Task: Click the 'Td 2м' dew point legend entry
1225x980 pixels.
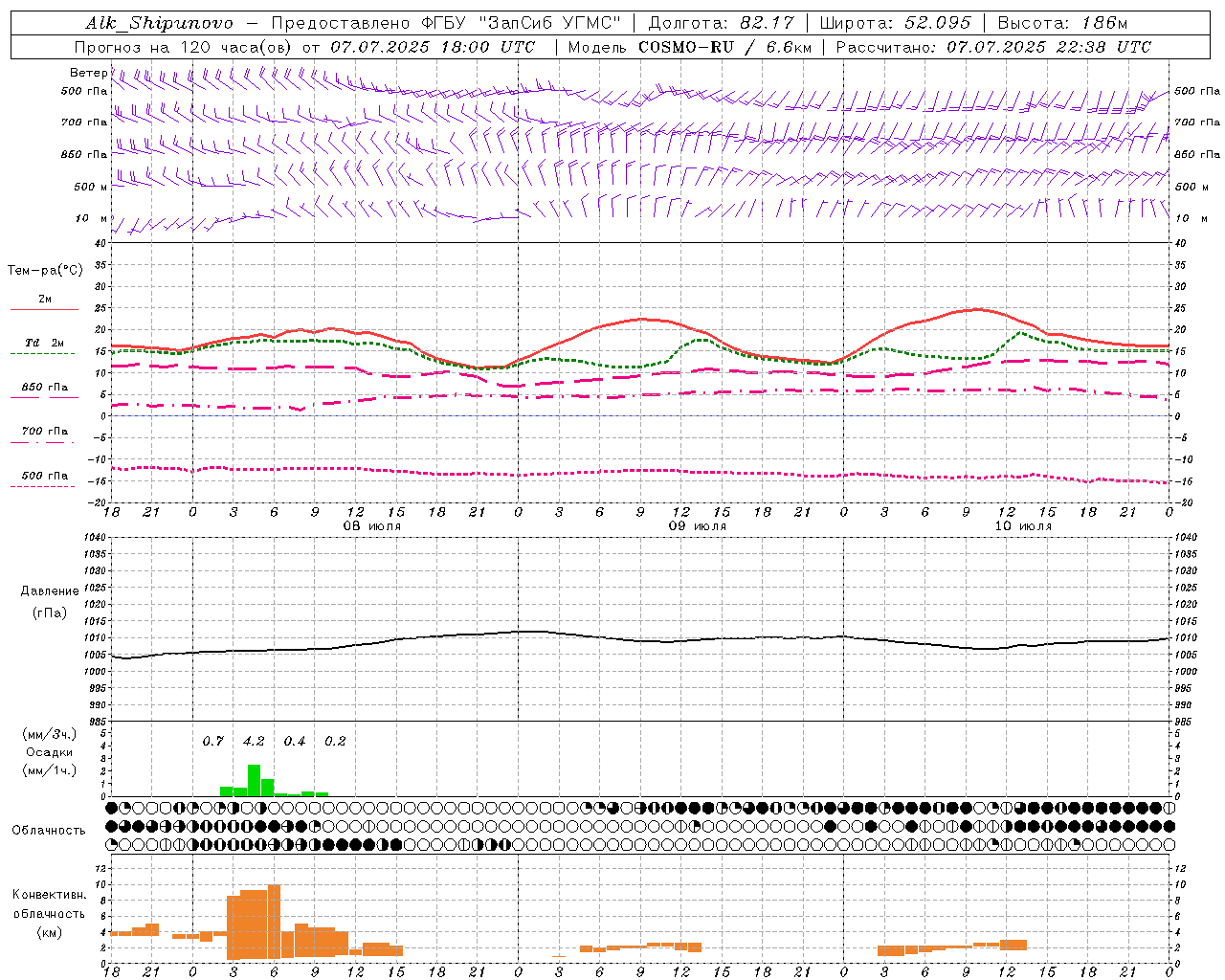Action: point(45,343)
